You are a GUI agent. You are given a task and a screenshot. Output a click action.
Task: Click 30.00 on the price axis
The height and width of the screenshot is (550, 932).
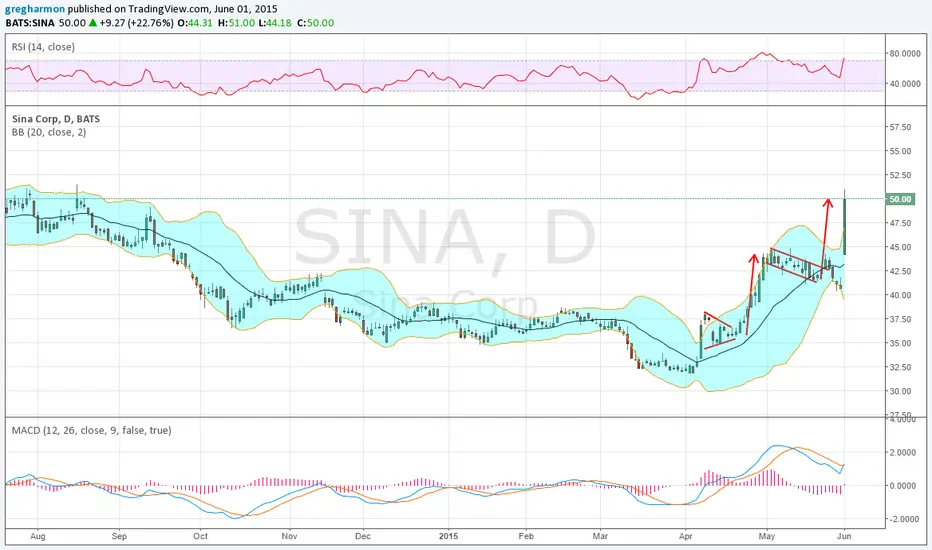tap(900, 391)
